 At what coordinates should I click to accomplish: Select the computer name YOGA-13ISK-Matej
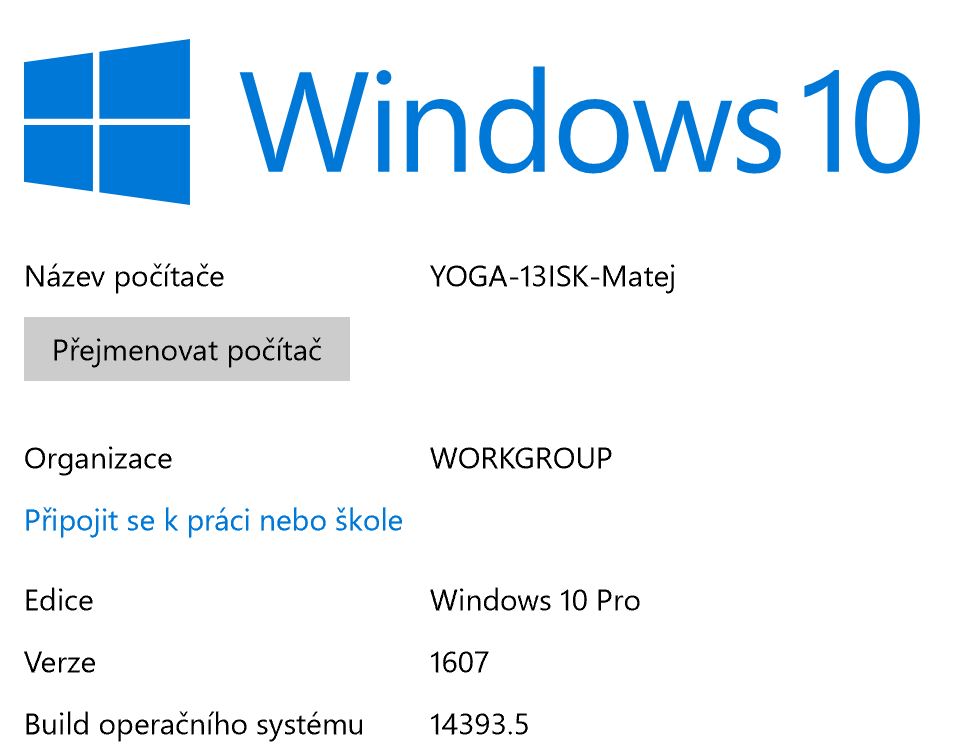point(553,277)
